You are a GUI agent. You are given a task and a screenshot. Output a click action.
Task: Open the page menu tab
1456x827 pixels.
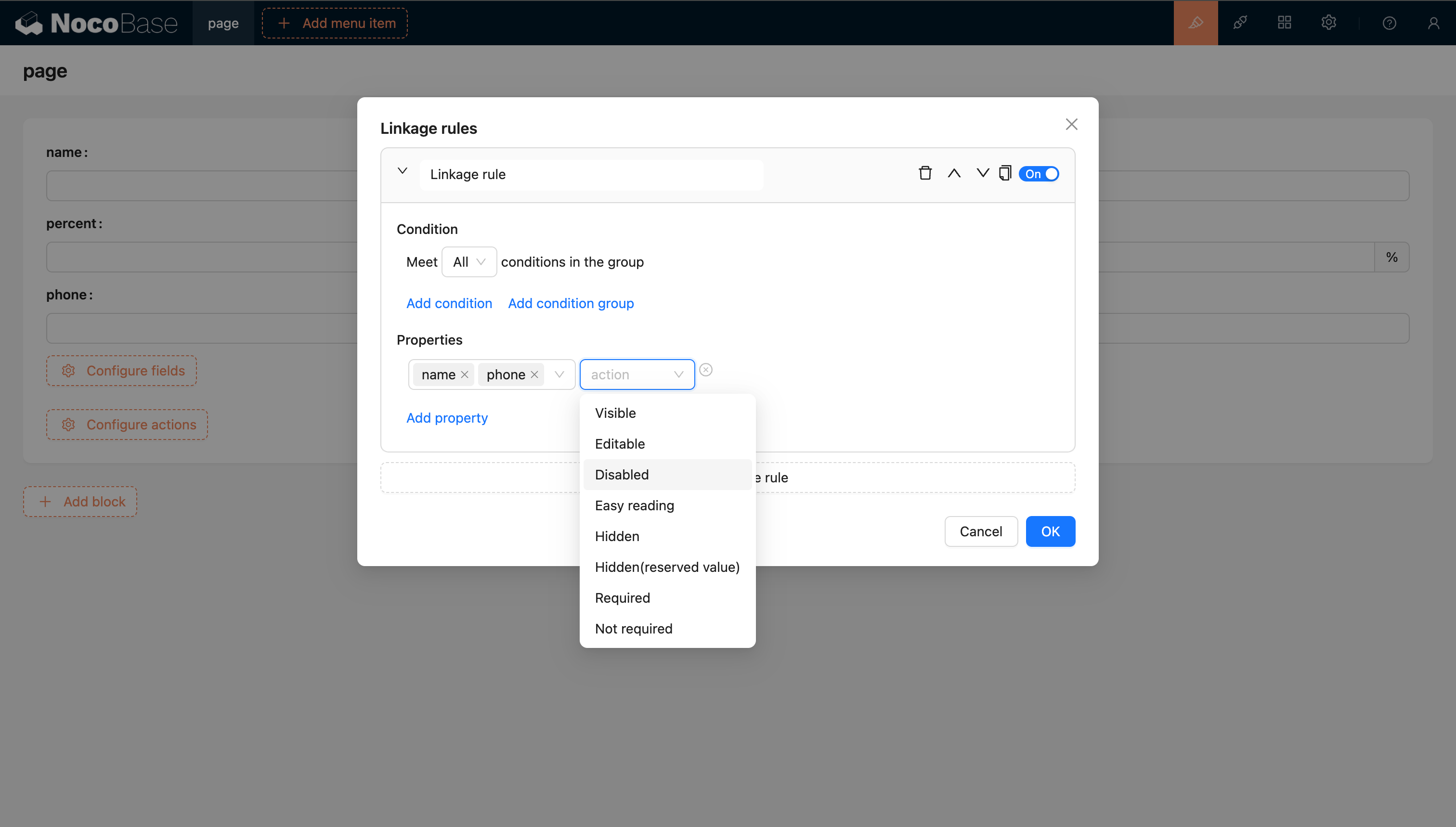(x=223, y=23)
